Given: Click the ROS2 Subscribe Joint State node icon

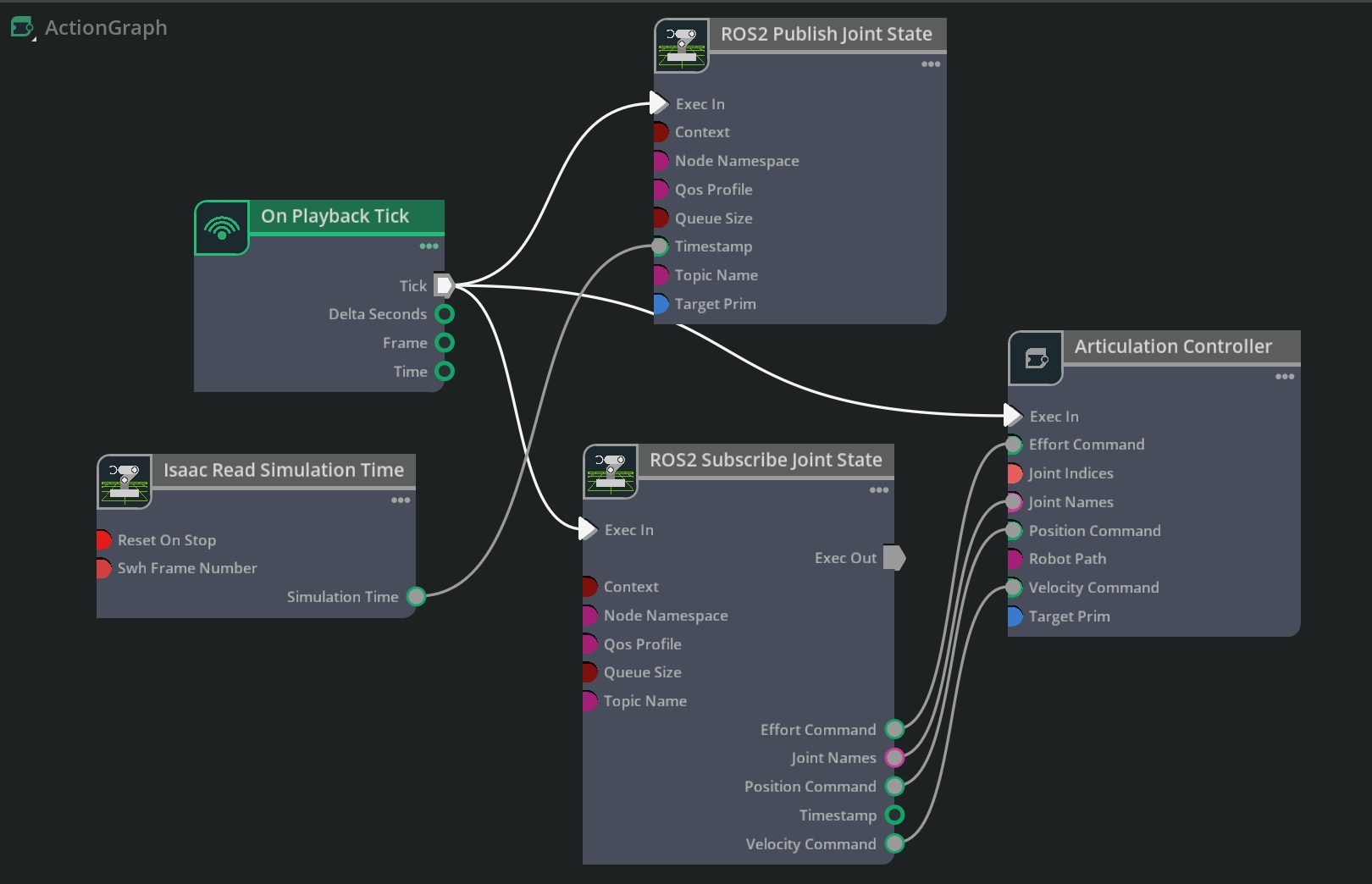Looking at the screenshot, I should coord(611,472).
